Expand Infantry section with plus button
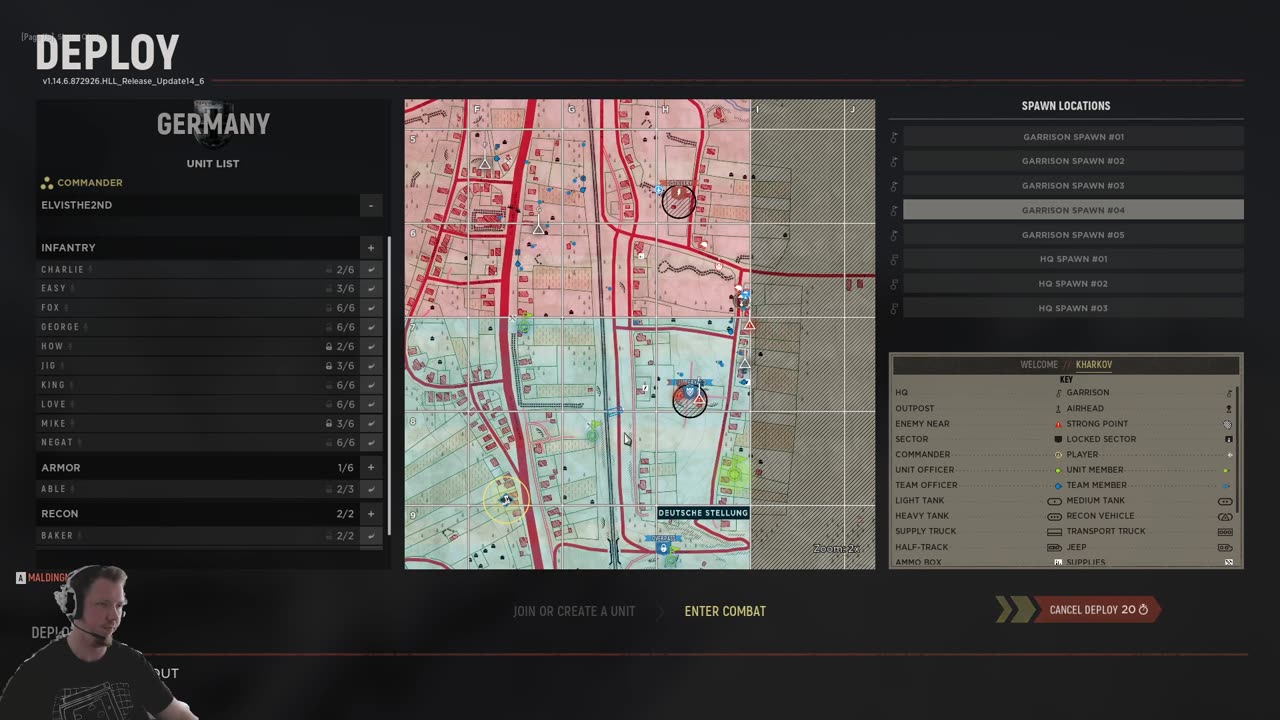Screen dimensions: 1280x720 click(371, 248)
